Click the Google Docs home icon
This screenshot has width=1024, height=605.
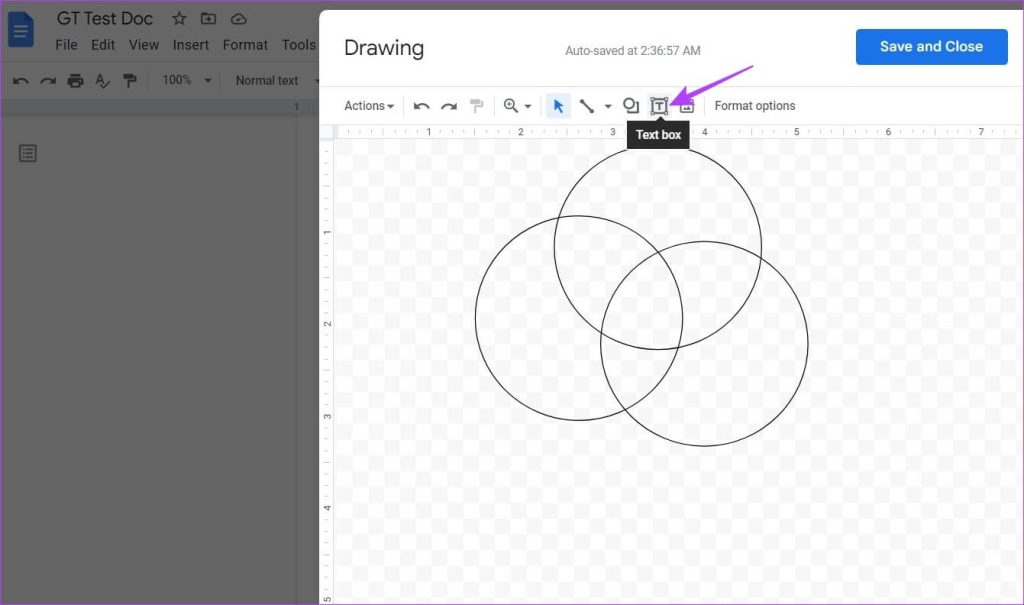[x=21, y=30]
